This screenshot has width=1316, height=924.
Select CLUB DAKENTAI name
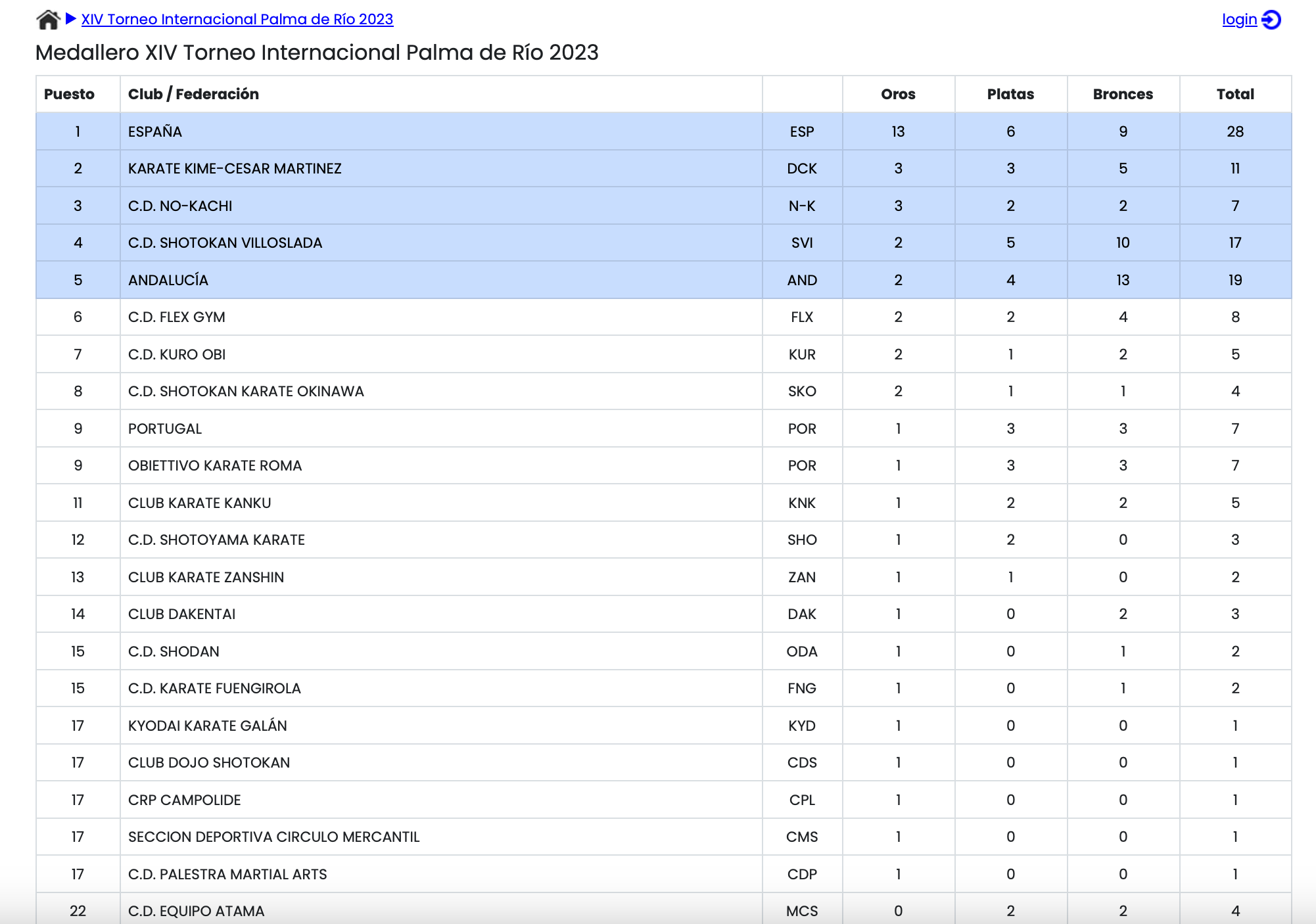coord(181,614)
